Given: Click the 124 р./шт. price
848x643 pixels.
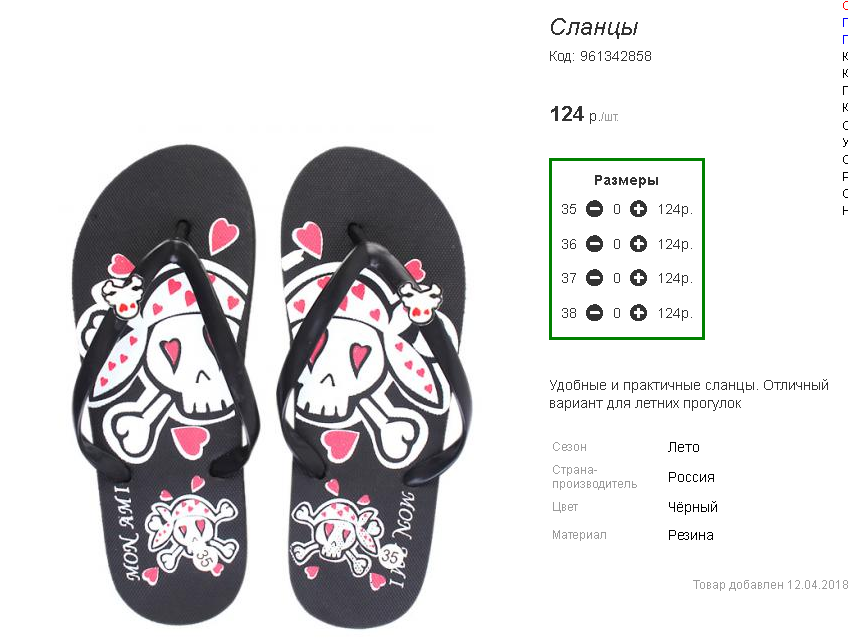Looking at the screenshot, I should point(584,114).
